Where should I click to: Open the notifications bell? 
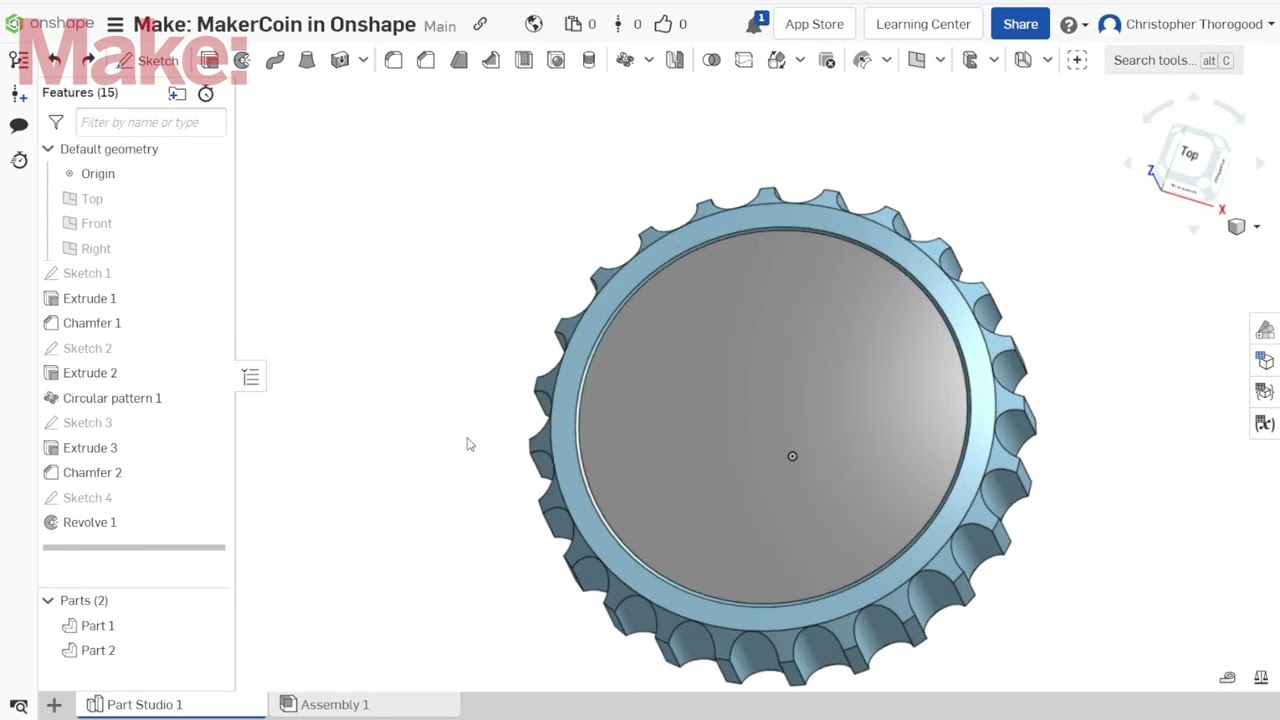coord(754,24)
